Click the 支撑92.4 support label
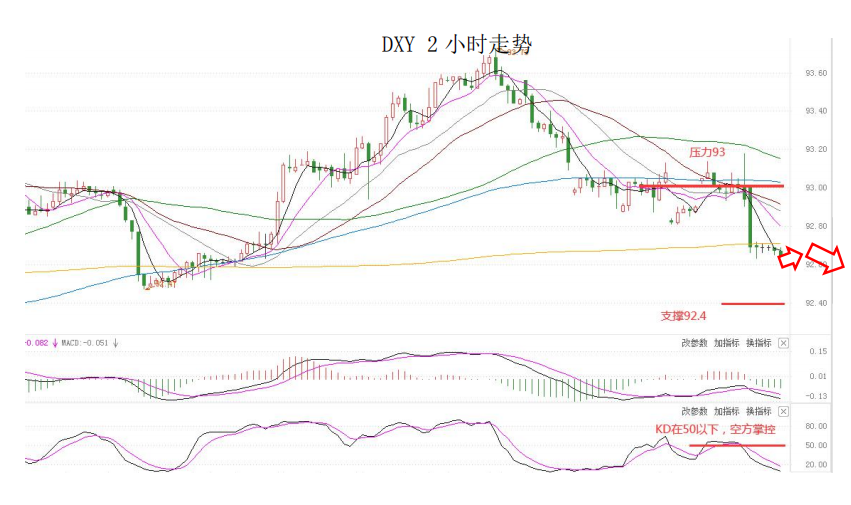This screenshot has height=505, width=851. [x=683, y=315]
